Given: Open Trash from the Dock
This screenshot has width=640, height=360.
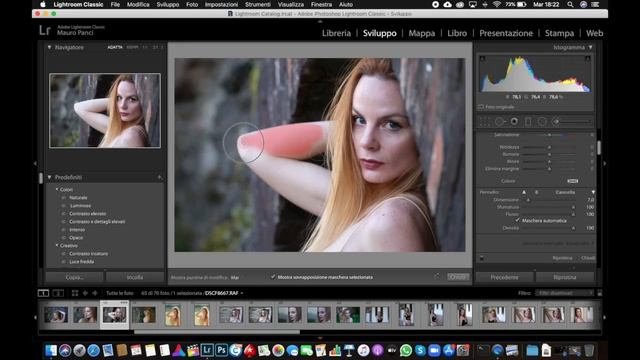Looking at the screenshot, I should point(589,350).
